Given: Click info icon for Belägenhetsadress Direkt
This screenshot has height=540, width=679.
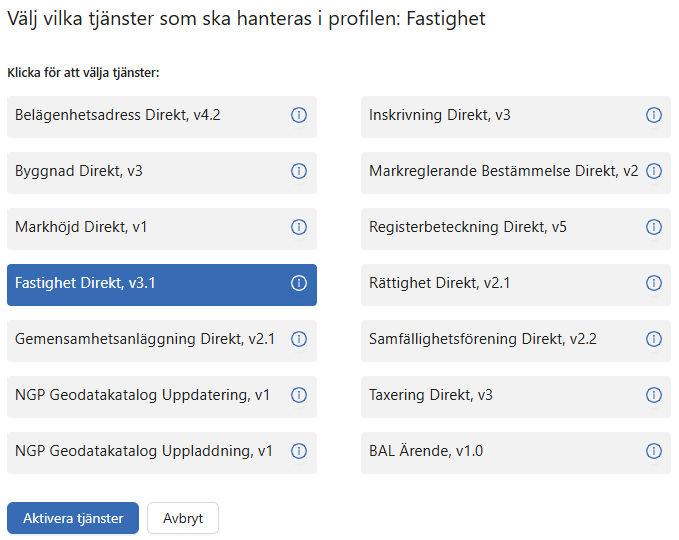Looking at the screenshot, I should tap(298, 116).
